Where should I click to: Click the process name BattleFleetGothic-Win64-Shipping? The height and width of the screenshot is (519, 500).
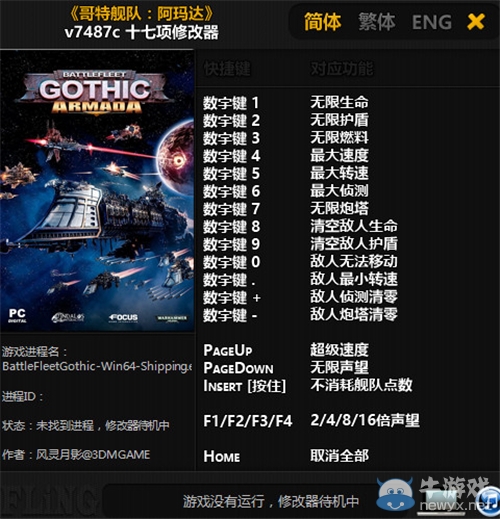[97, 366]
